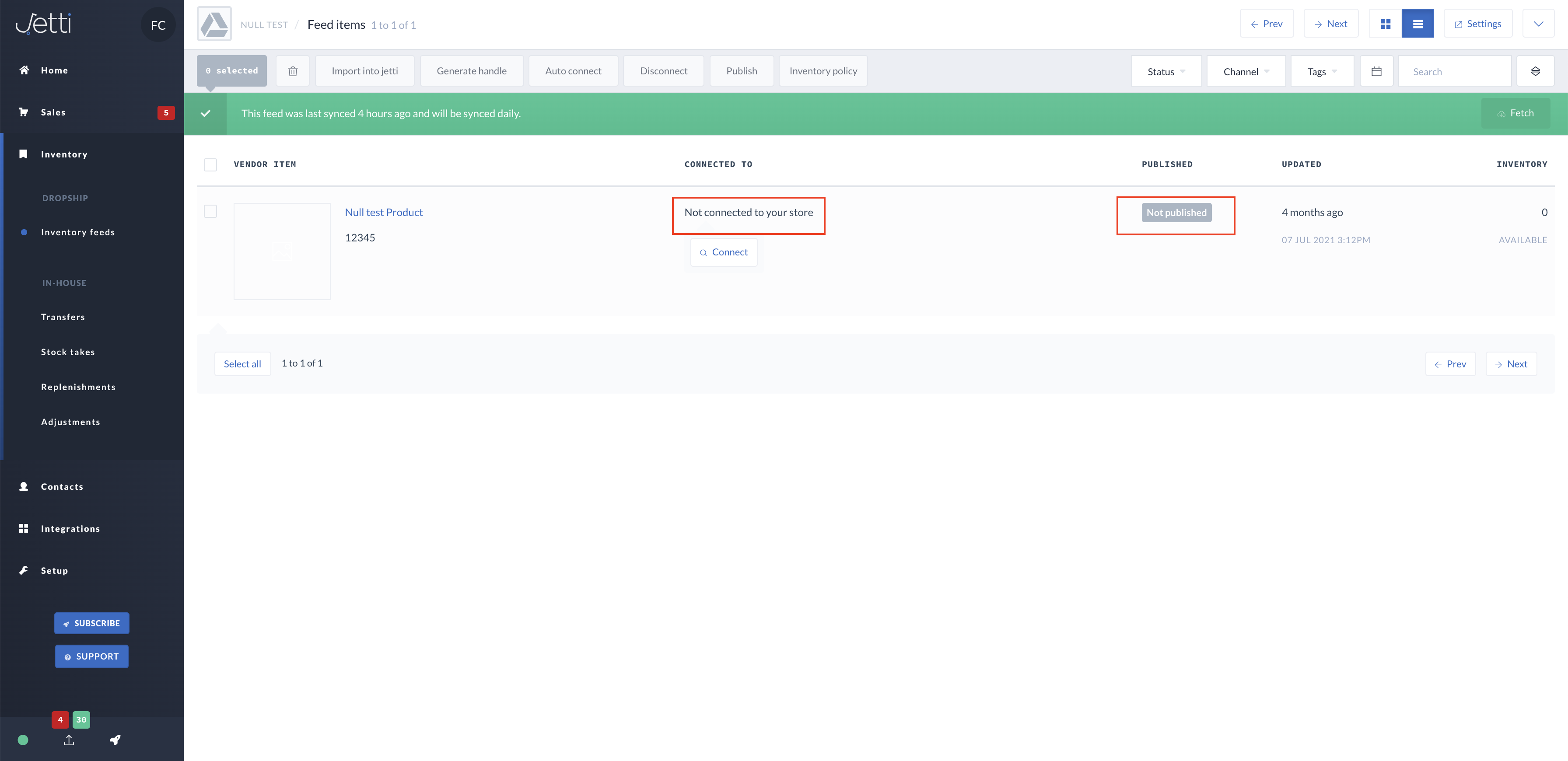Click the rocket icon in footer
This screenshot has height=761, width=1568.
click(x=115, y=740)
